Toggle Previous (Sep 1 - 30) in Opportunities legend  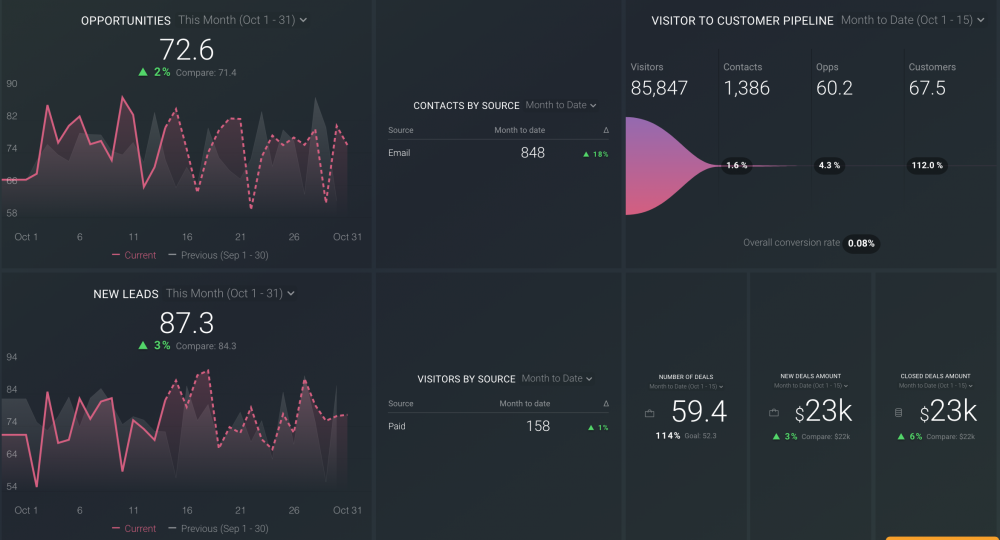click(217, 255)
